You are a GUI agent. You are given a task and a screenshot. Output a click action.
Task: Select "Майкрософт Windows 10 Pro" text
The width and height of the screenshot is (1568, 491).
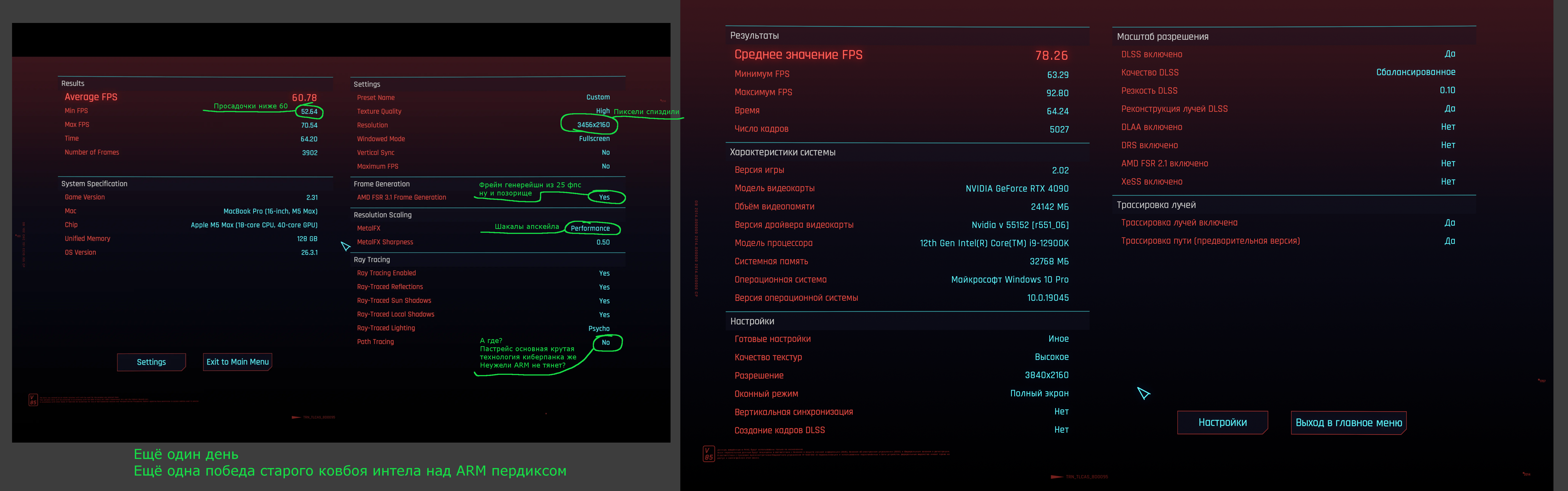[x=1010, y=280]
